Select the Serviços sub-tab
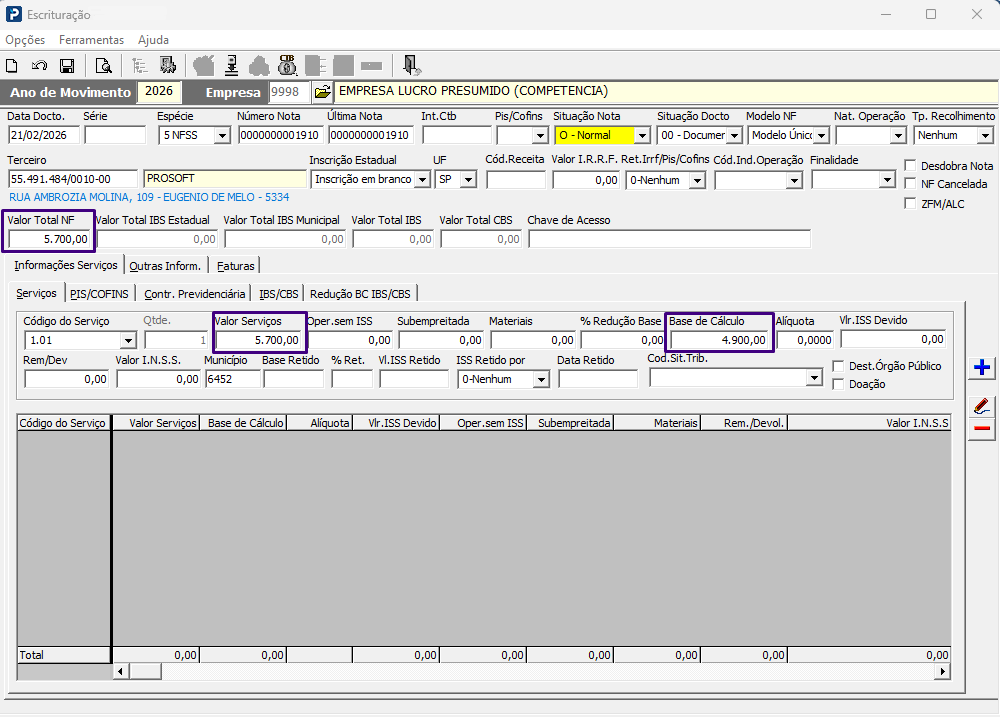Image resolution: width=1000 pixels, height=717 pixels. (x=36, y=293)
